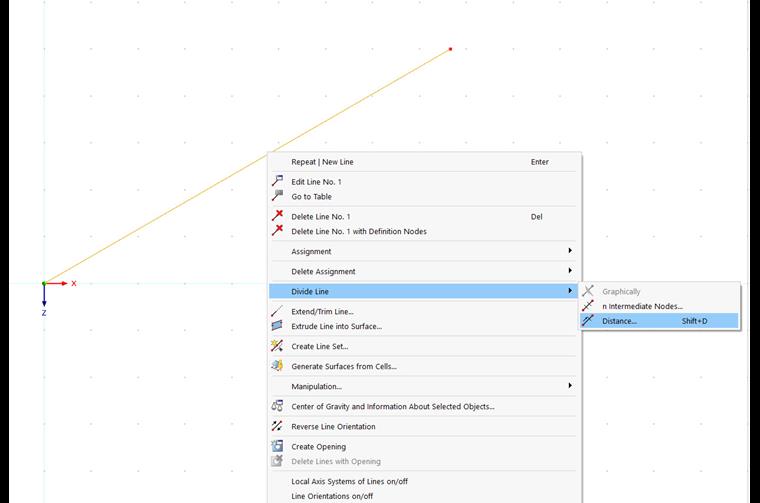This screenshot has width=760, height=503.
Task: Select Edit Line No. 1 entry
Action: click(x=425, y=182)
